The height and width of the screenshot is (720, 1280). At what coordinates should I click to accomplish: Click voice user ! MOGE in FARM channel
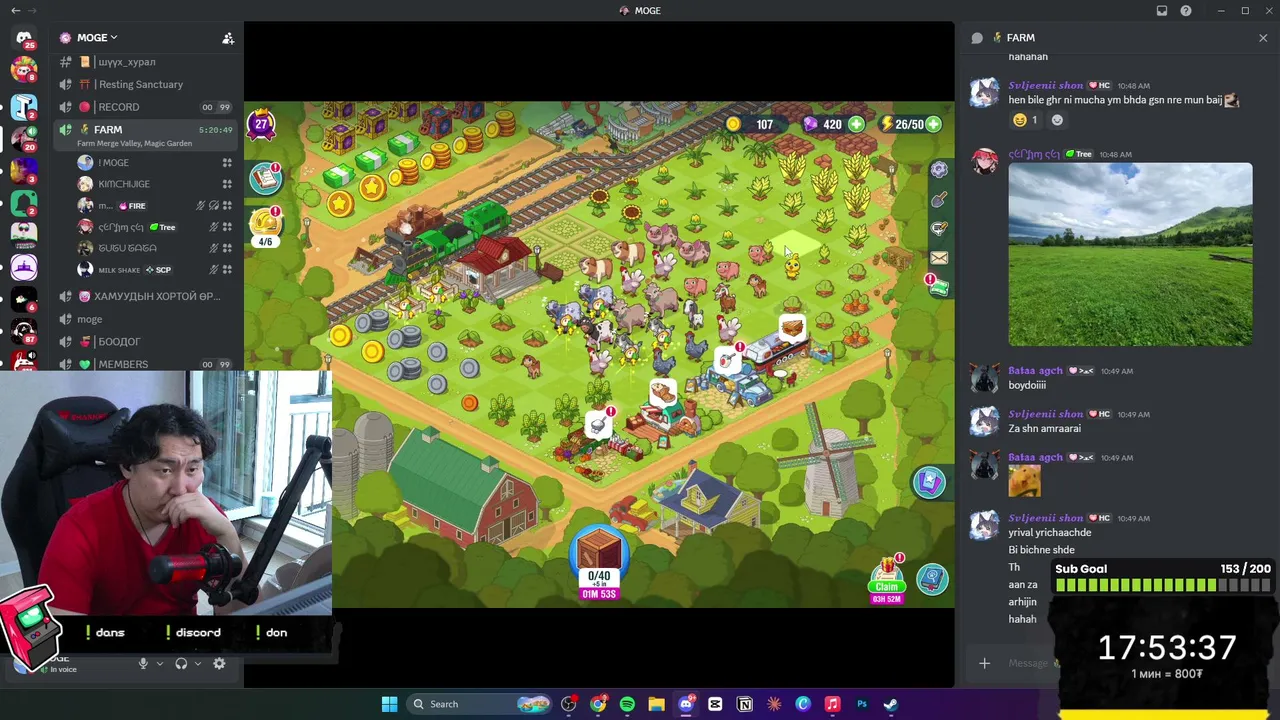(x=154, y=163)
